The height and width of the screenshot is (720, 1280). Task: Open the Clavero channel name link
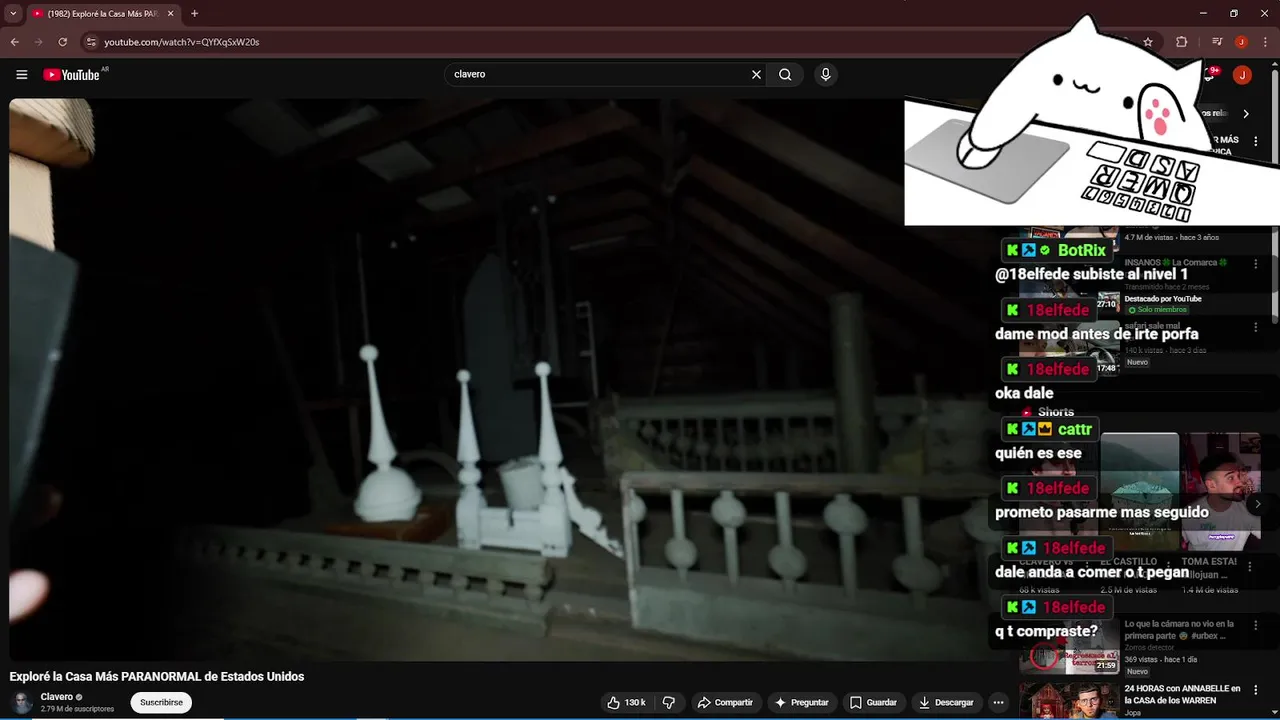[x=57, y=696]
